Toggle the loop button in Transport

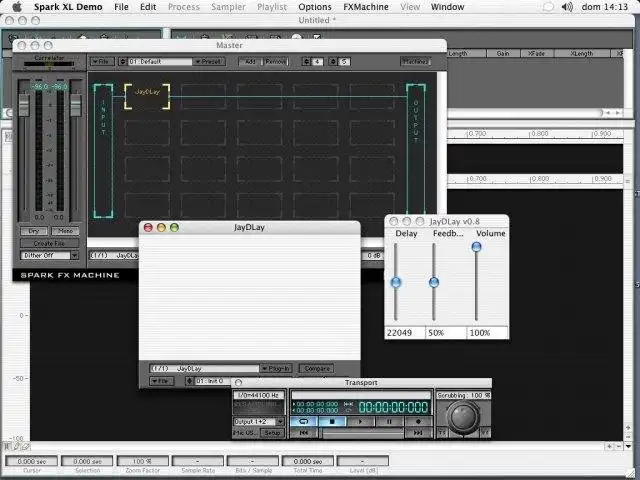(x=304, y=421)
